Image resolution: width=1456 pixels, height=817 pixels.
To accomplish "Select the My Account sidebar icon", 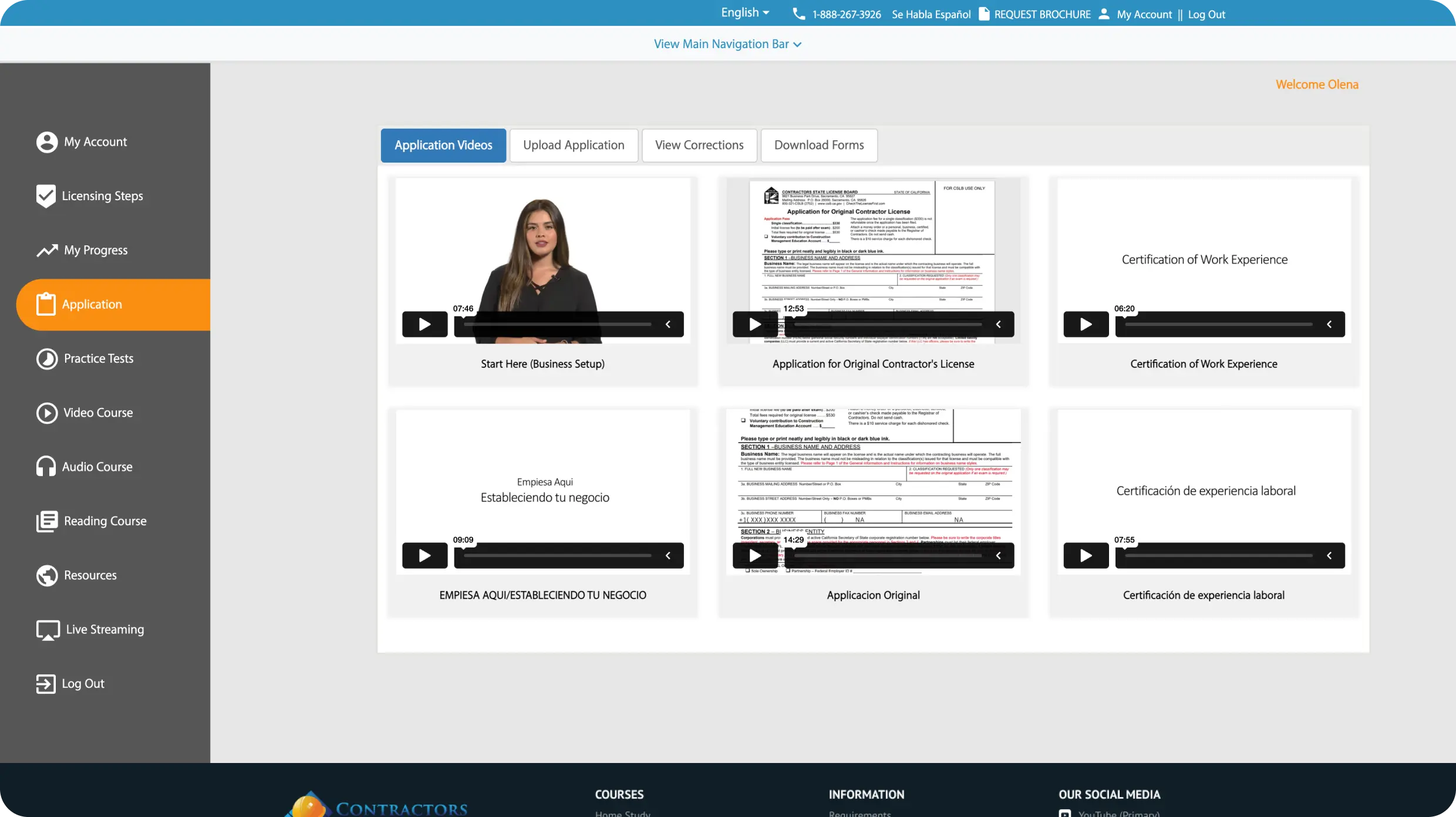I will click(46, 141).
